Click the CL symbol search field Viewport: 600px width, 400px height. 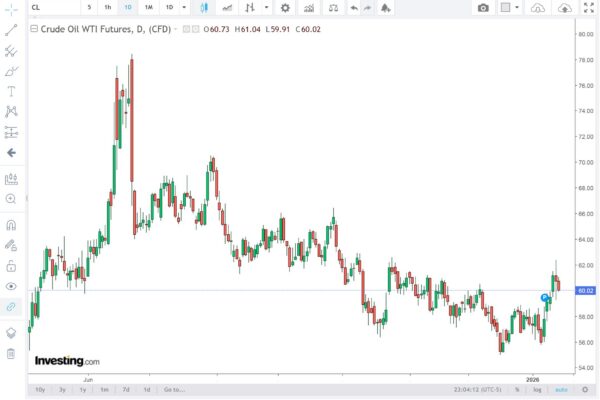54,7
